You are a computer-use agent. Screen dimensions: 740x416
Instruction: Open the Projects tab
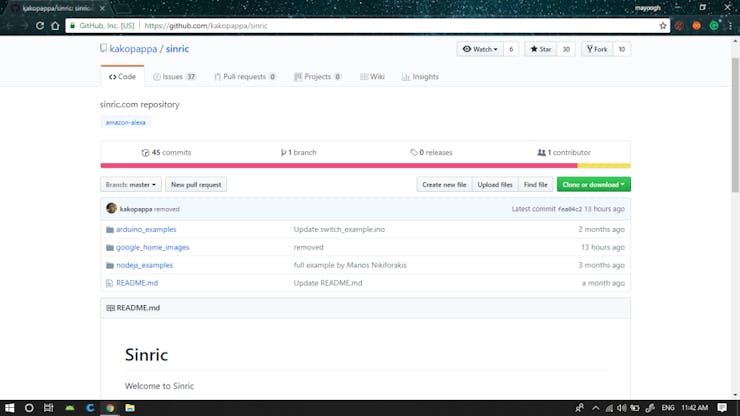tap(318, 76)
